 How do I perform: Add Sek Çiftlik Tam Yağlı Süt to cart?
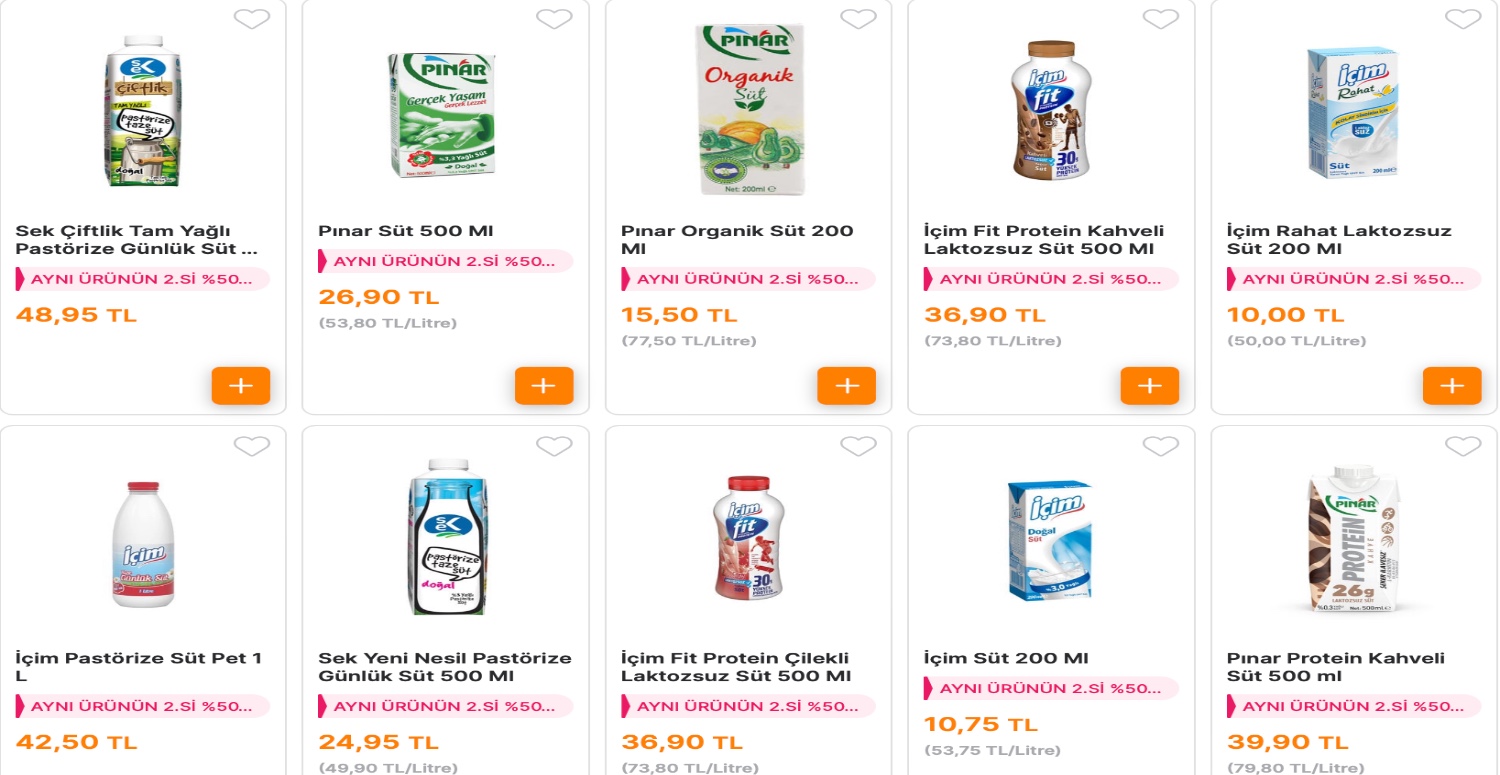tap(241, 385)
